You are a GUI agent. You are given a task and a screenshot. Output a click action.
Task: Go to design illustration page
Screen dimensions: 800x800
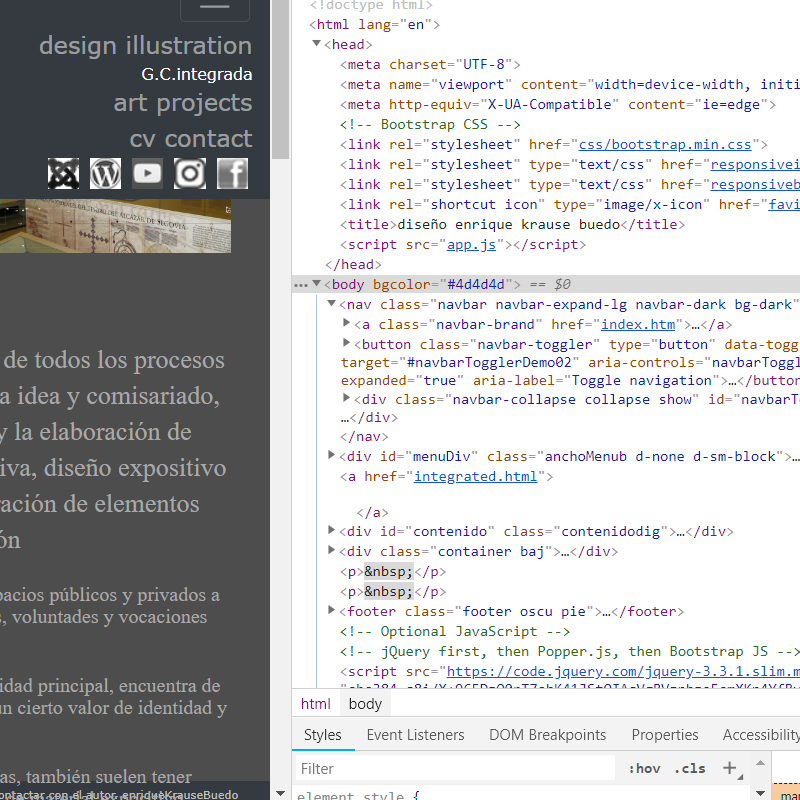point(145,45)
